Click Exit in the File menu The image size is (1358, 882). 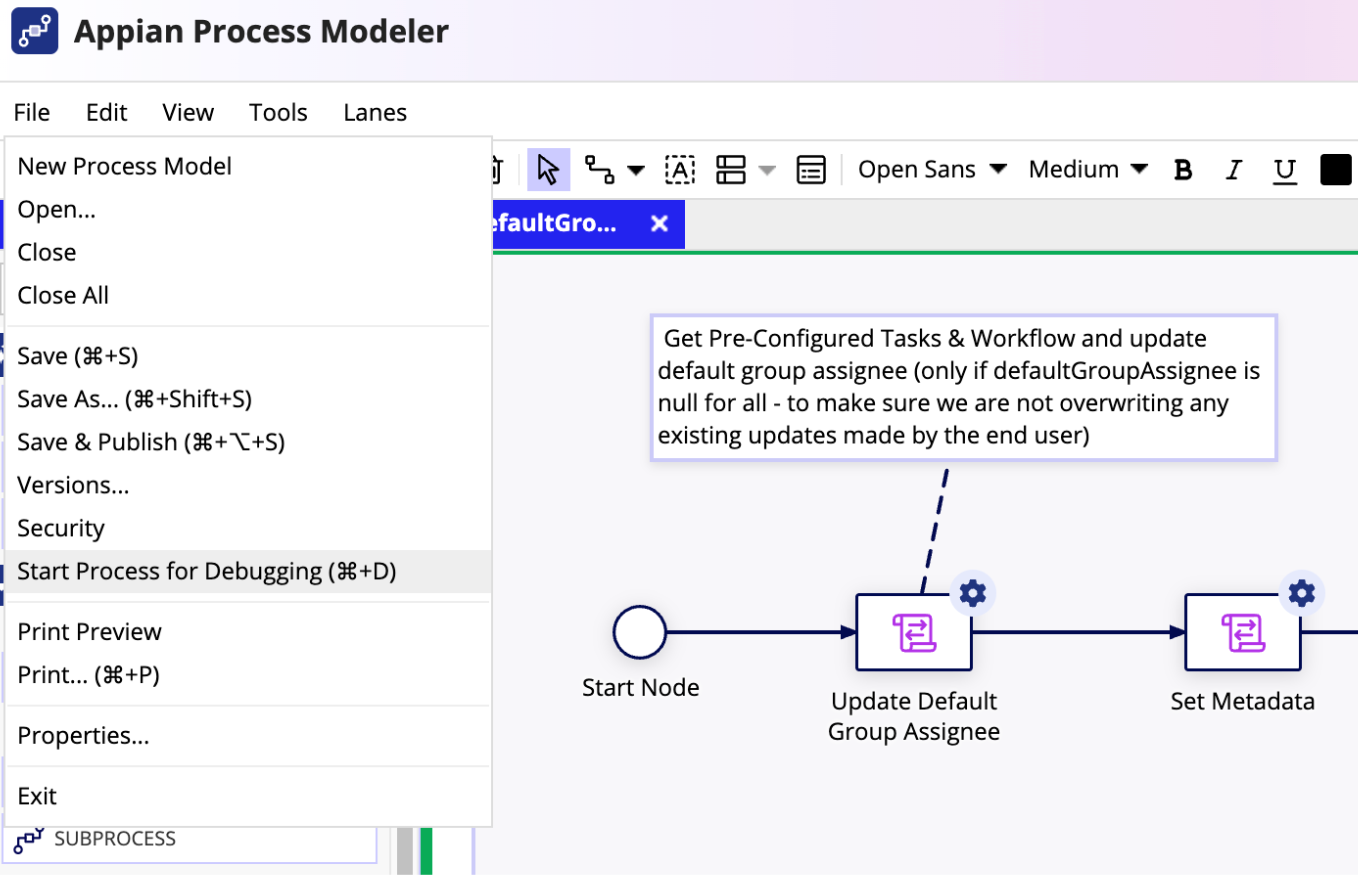pyautogui.click(x=248, y=796)
